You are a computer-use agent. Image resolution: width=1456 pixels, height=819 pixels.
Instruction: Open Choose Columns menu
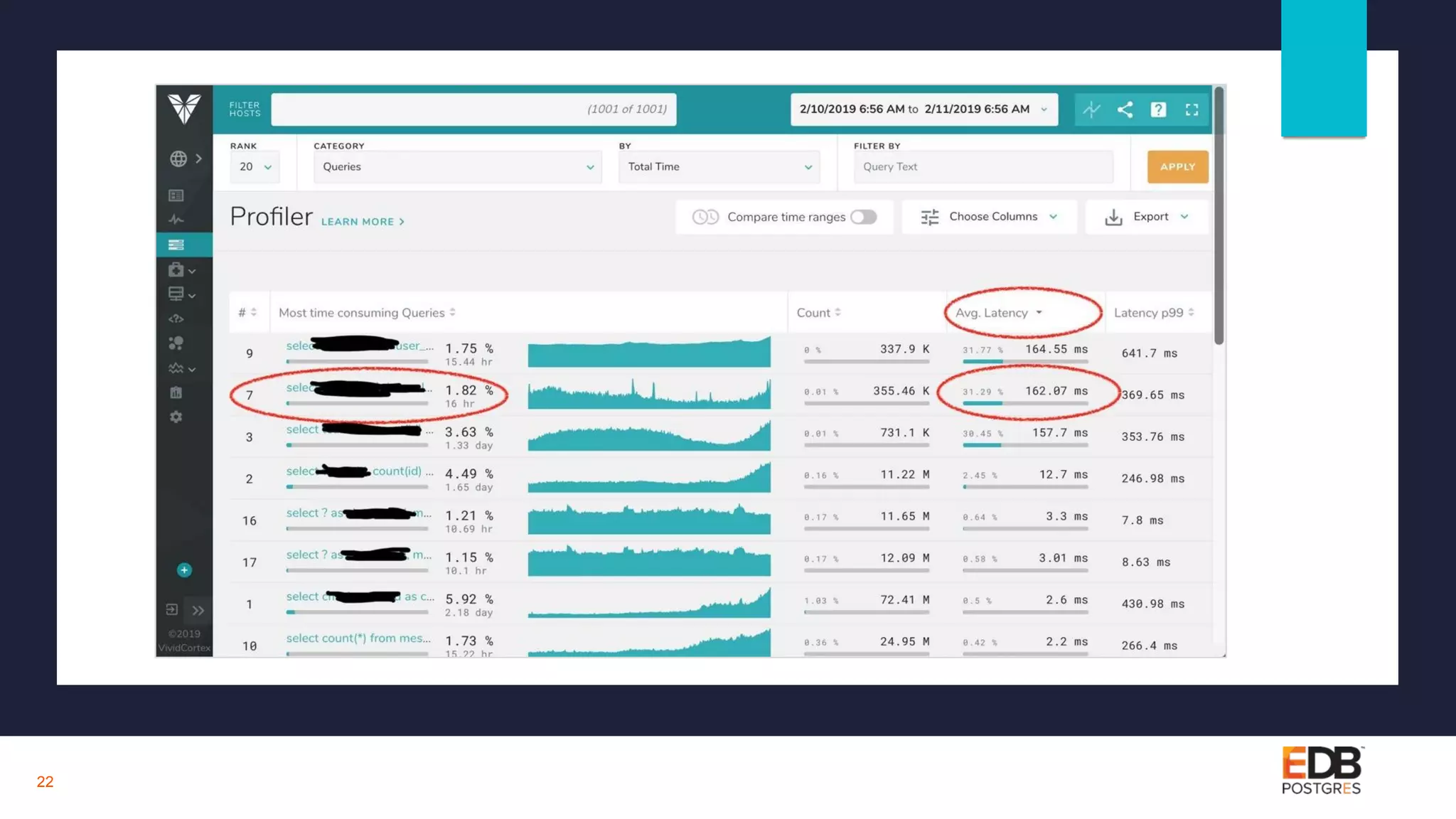click(x=989, y=217)
